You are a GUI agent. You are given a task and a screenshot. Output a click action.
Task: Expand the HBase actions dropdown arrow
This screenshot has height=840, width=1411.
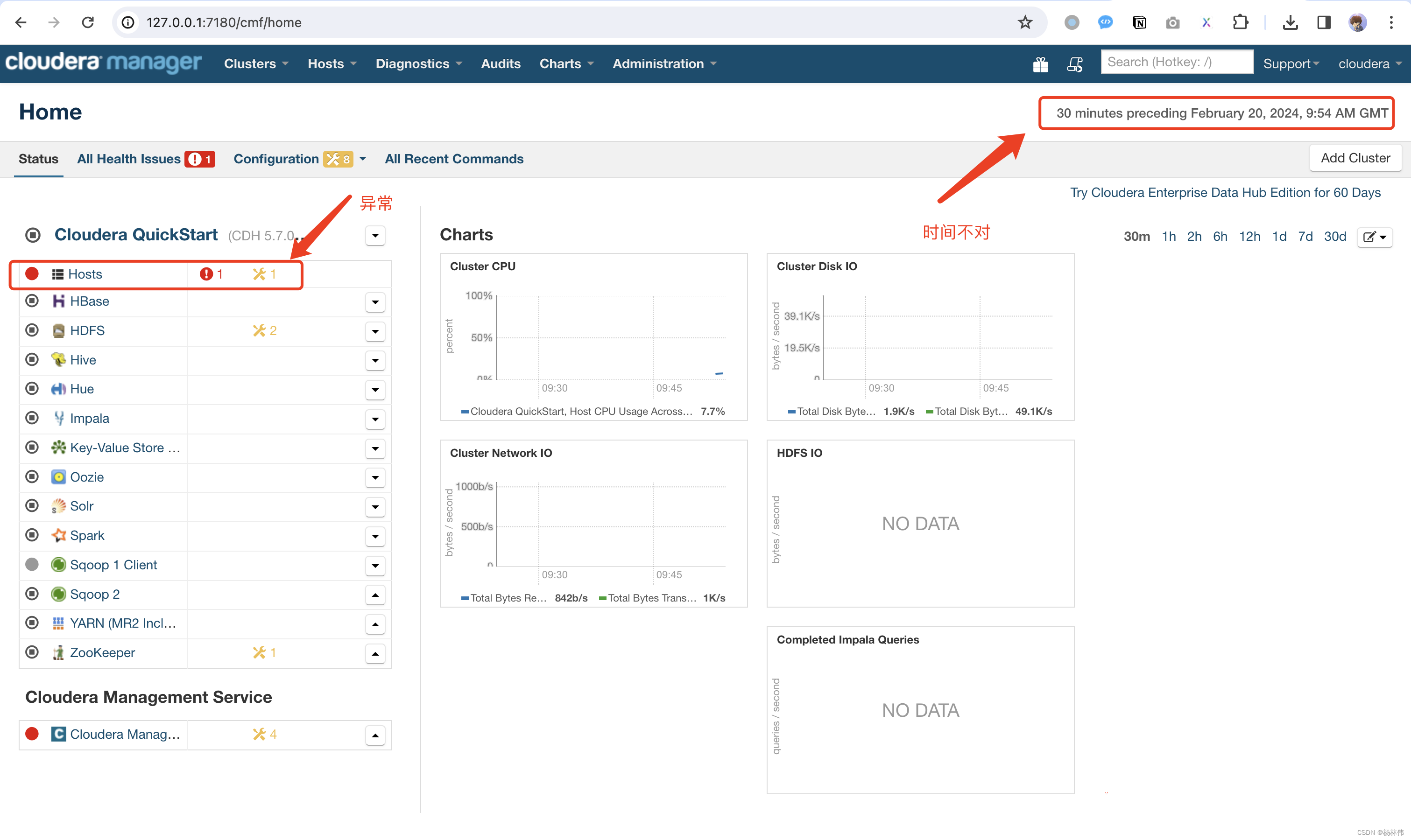click(375, 302)
